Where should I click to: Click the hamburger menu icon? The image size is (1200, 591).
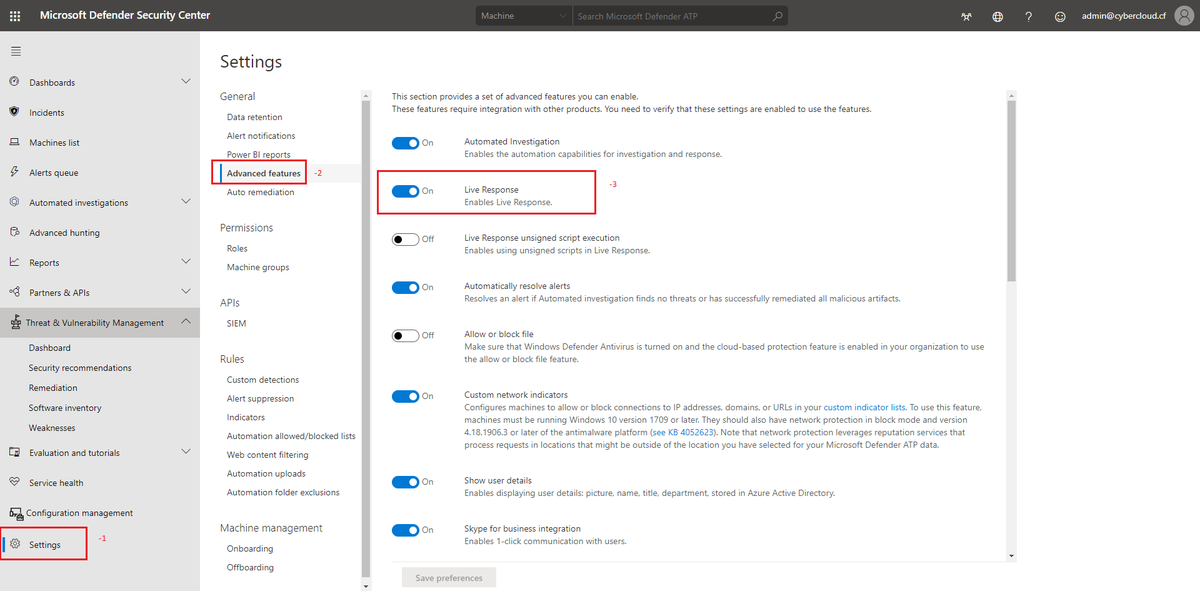[x=15, y=51]
